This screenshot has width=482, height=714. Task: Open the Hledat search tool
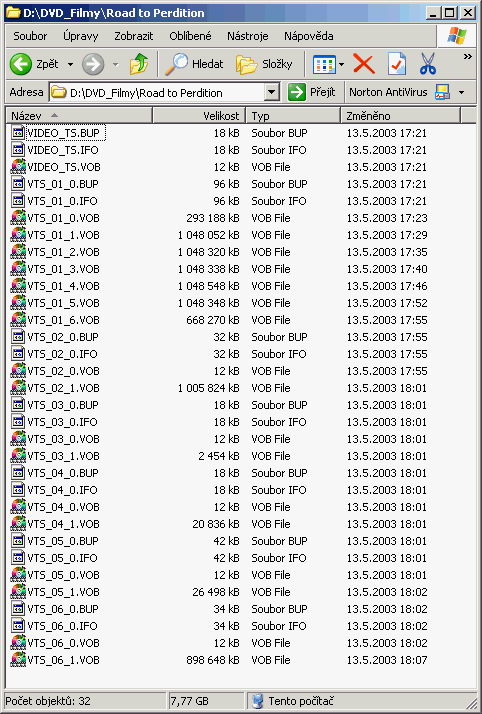194,64
